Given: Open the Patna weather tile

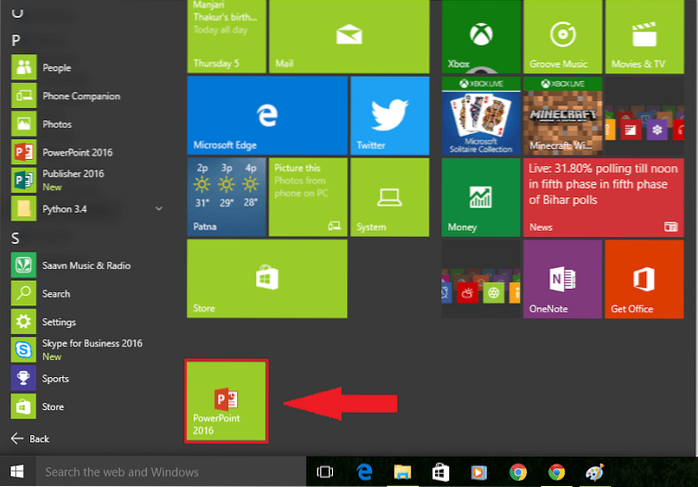Looking at the screenshot, I should (226, 196).
